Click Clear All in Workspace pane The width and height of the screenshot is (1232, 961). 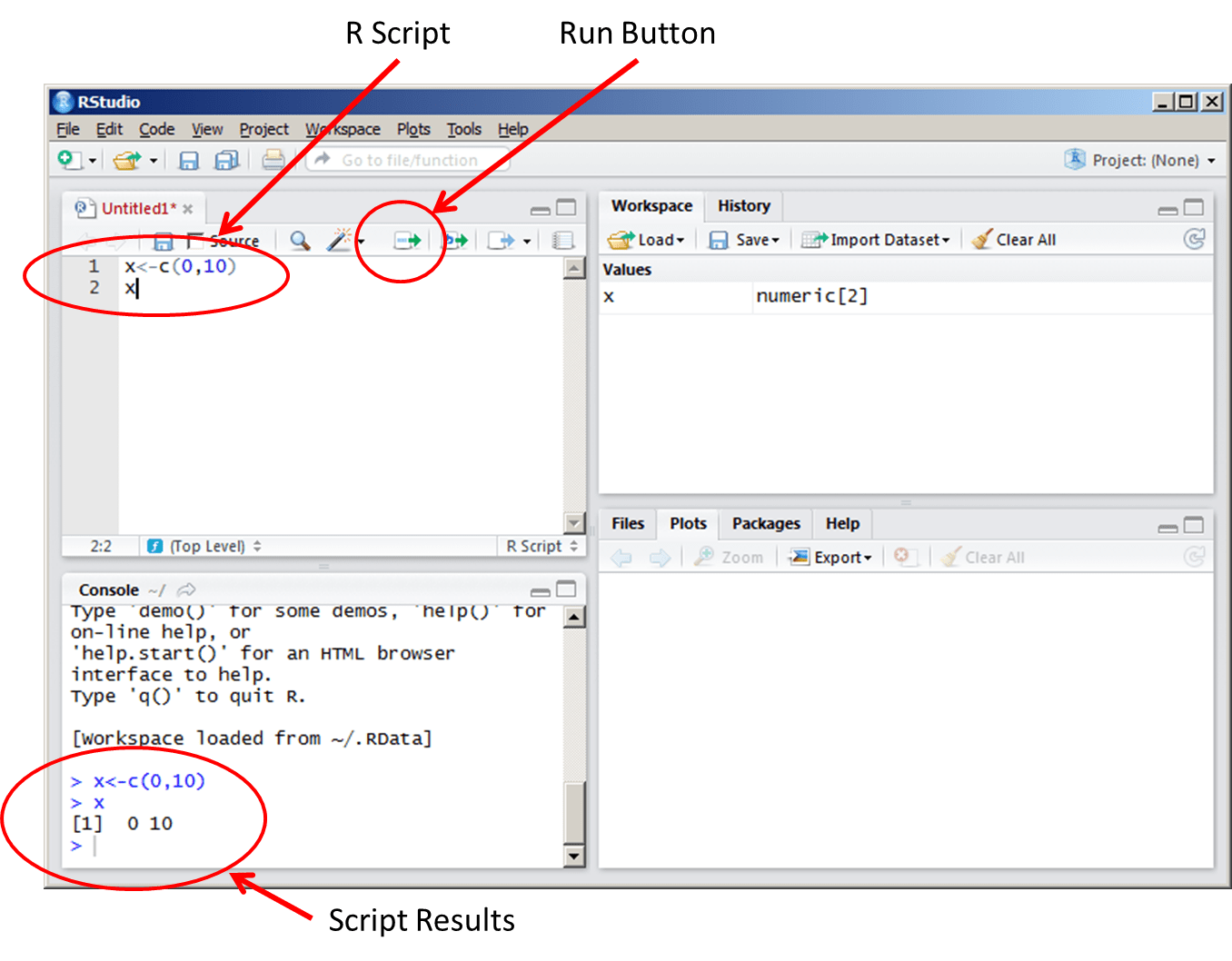tap(1014, 240)
